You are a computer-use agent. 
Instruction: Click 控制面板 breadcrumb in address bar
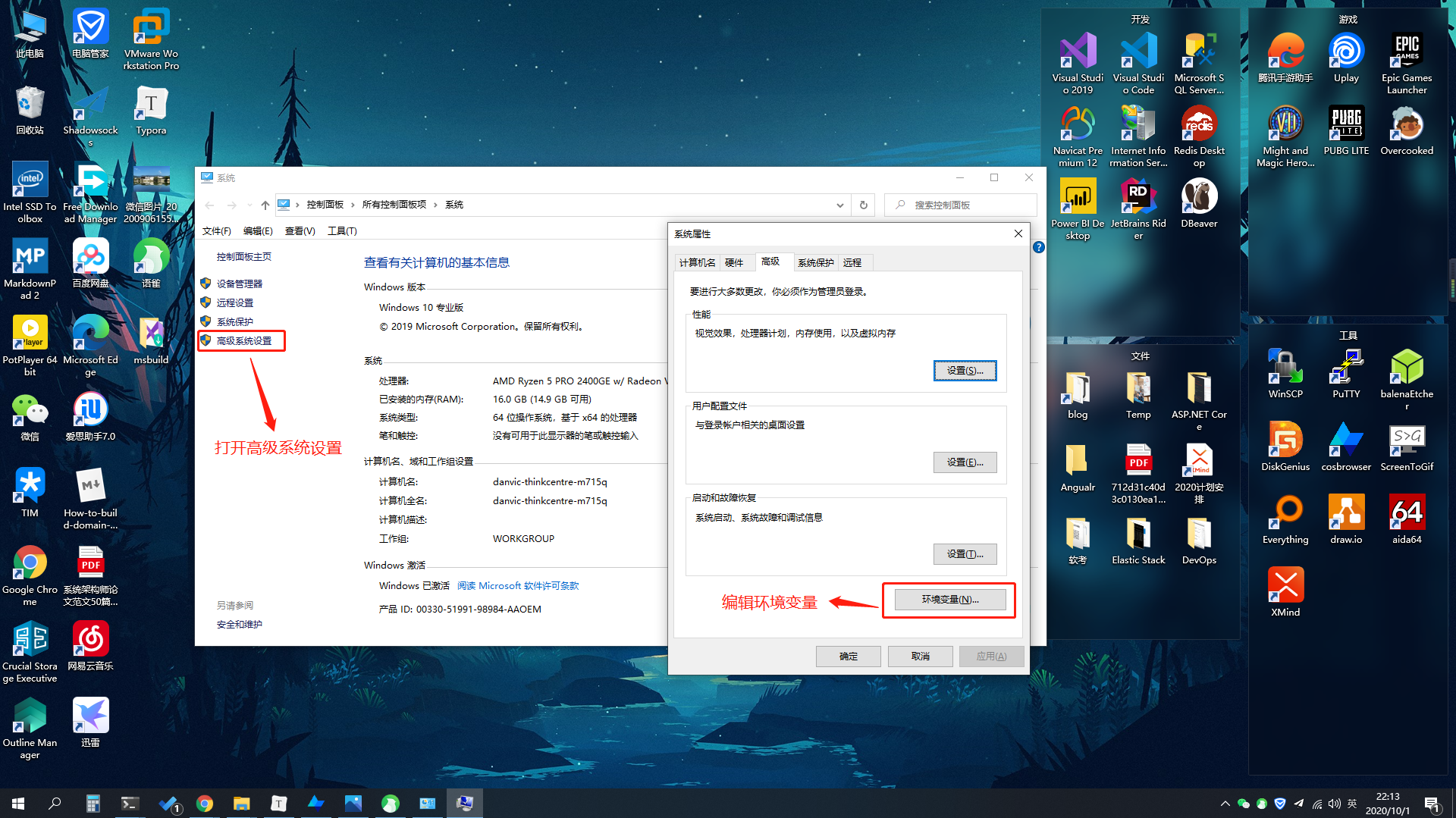(325, 205)
